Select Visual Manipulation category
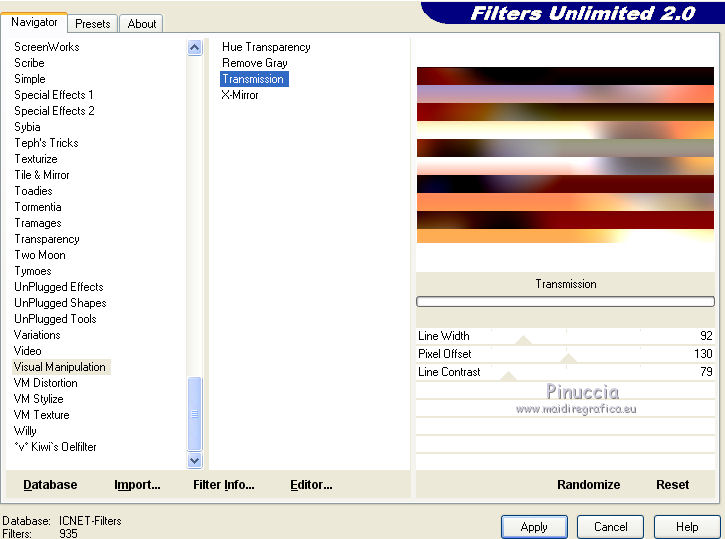This screenshot has height=539, width=725. [61, 367]
